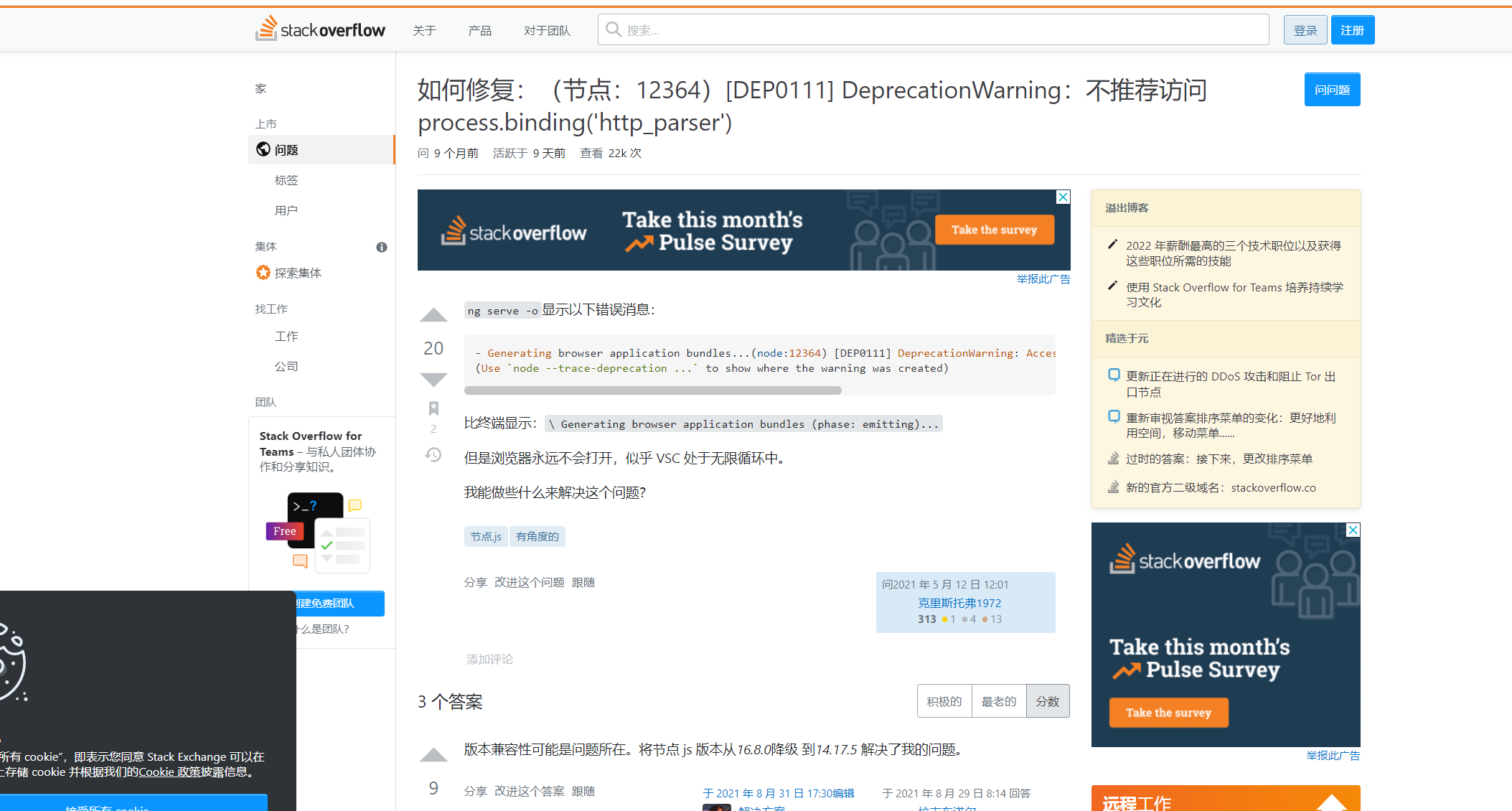
Task: Open 工作 under 找工作
Action: click(x=286, y=336)
